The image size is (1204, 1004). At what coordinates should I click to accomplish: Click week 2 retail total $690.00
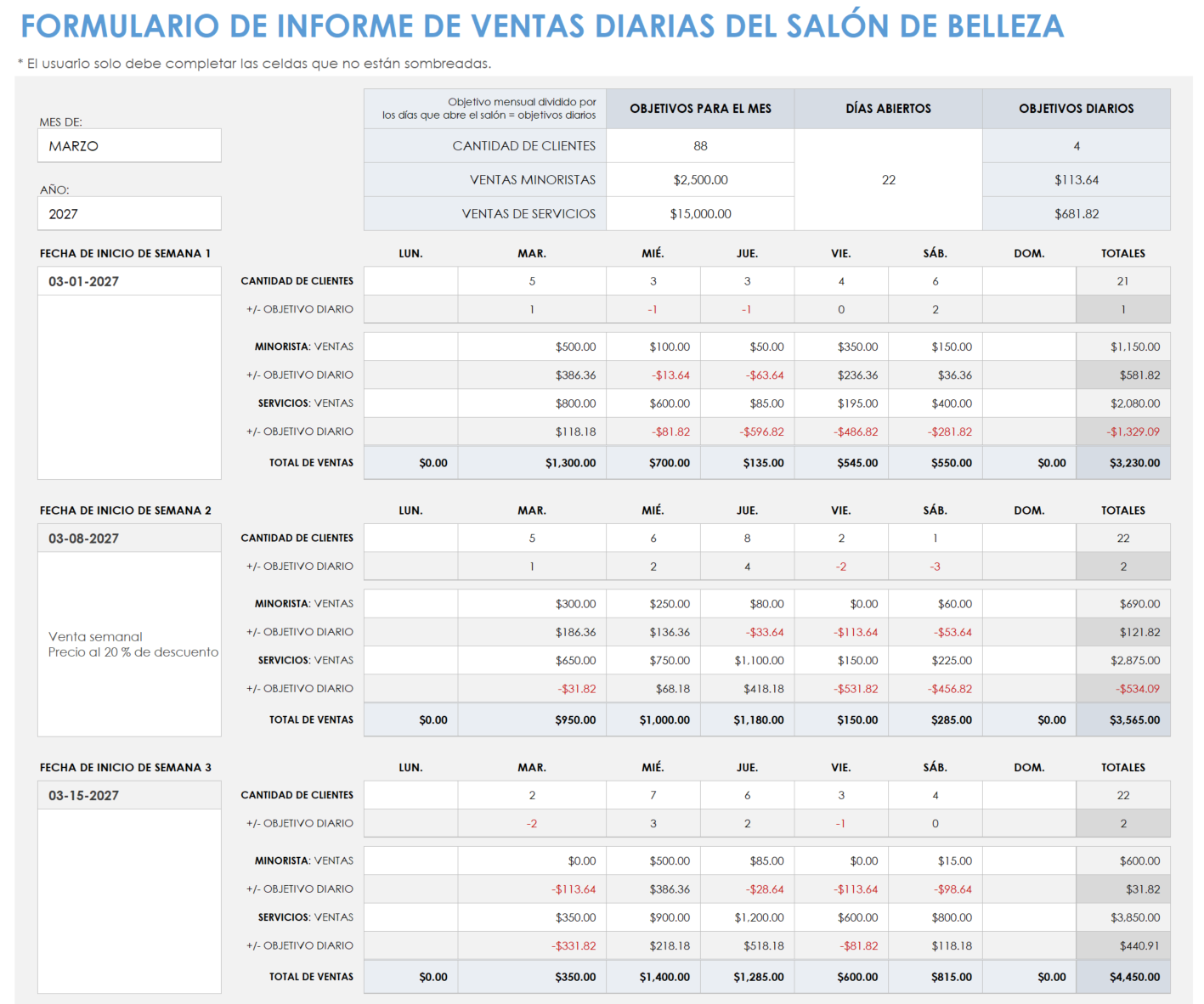pos(1123,604)
